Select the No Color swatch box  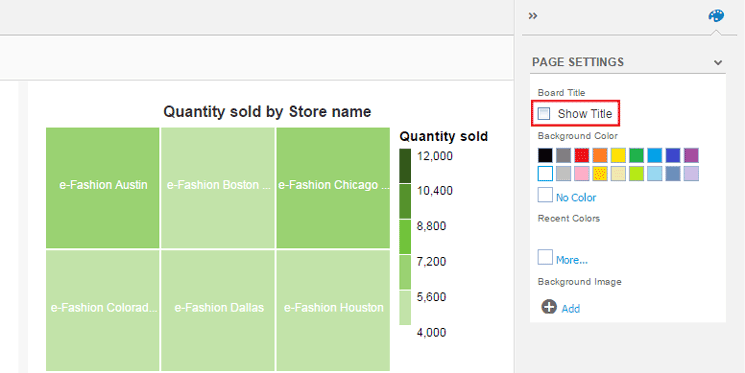(545, 195)
